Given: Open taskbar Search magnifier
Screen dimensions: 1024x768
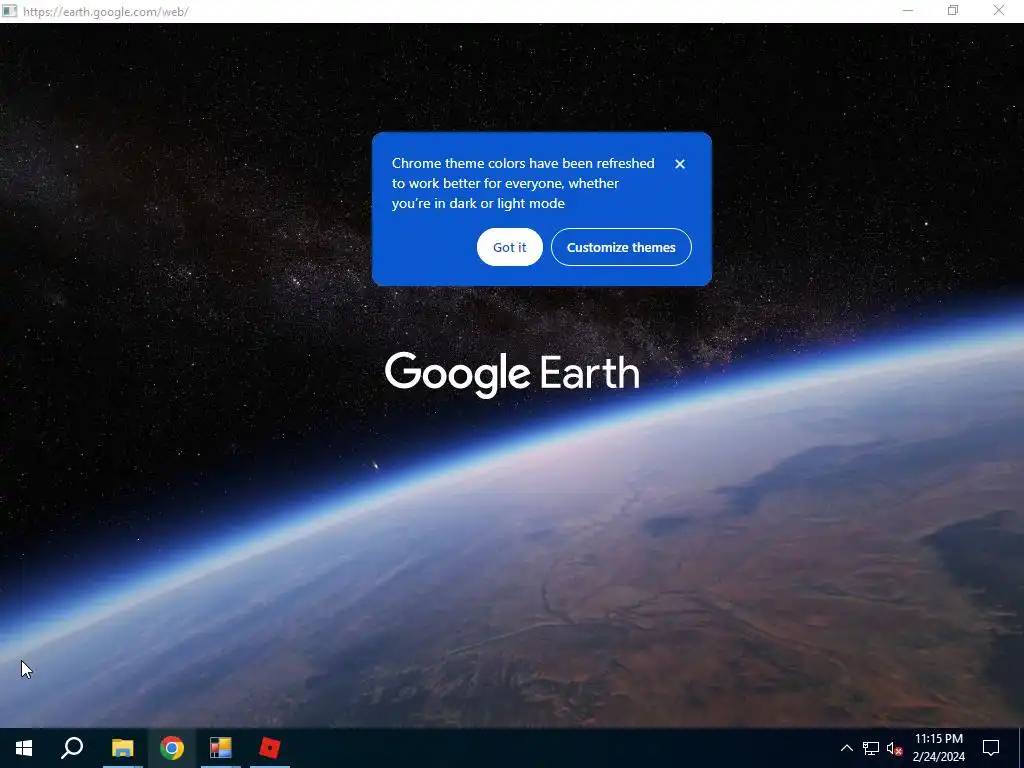Looking at the screenshot, I should [72, 748].
